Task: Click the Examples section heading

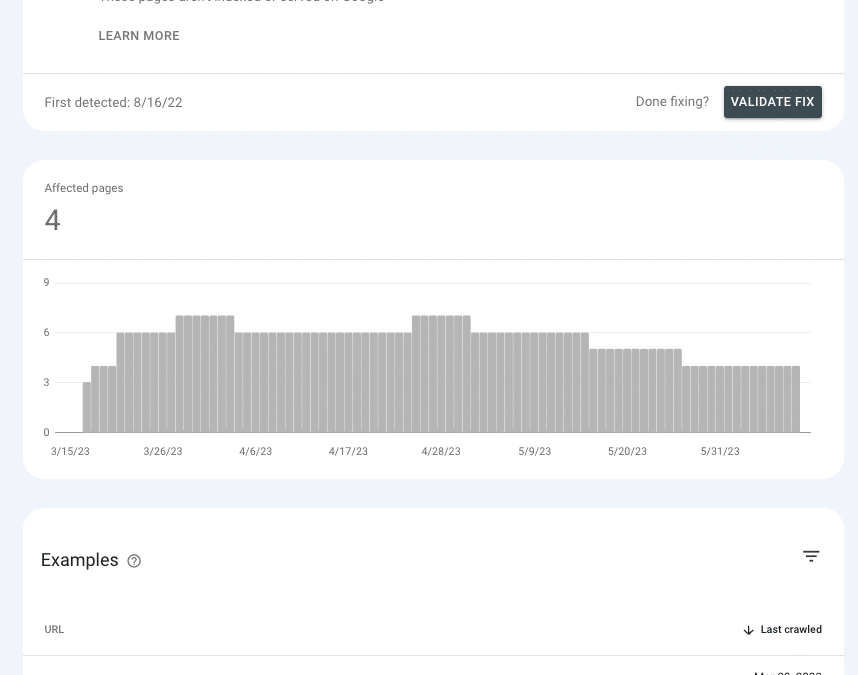Action: point(79,560)
